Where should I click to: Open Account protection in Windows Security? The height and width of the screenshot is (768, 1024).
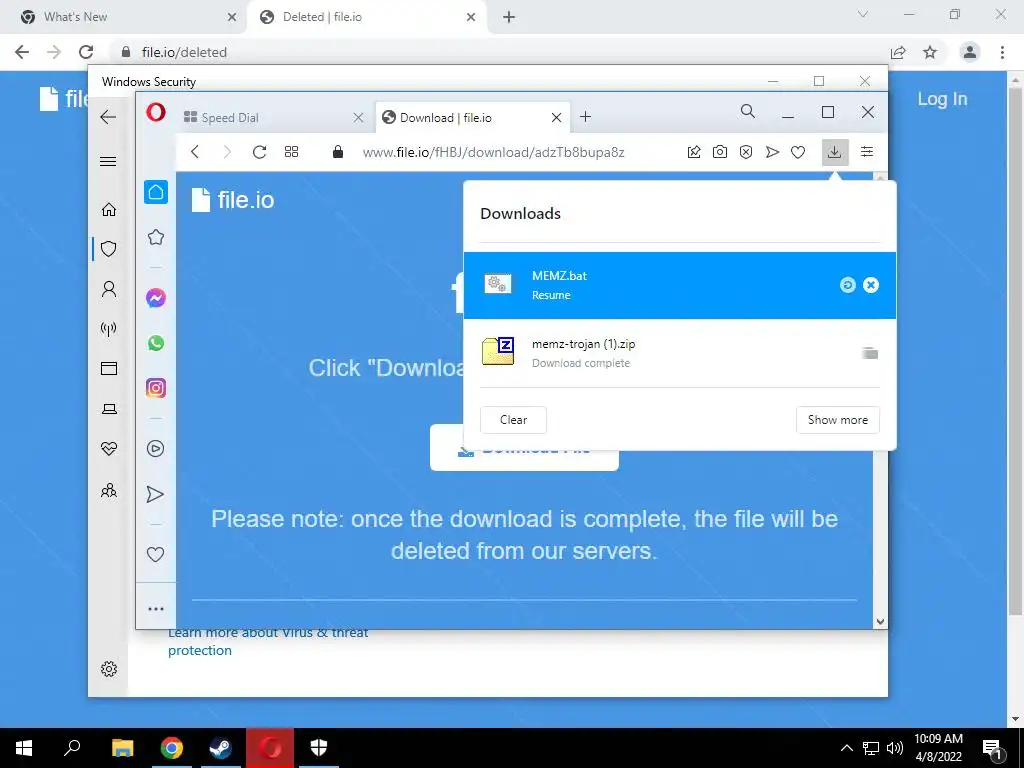tap(108, 289)
